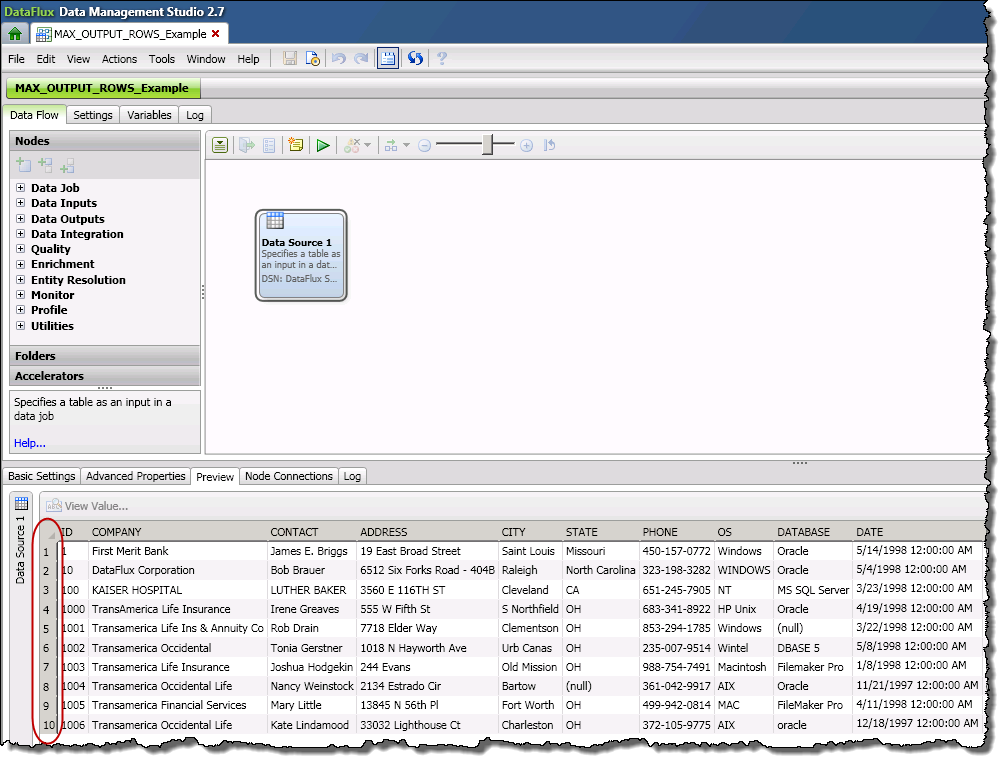Click the Save icon in the toolbar
This screenshot has width=1006, height=763.
(289, 59)
